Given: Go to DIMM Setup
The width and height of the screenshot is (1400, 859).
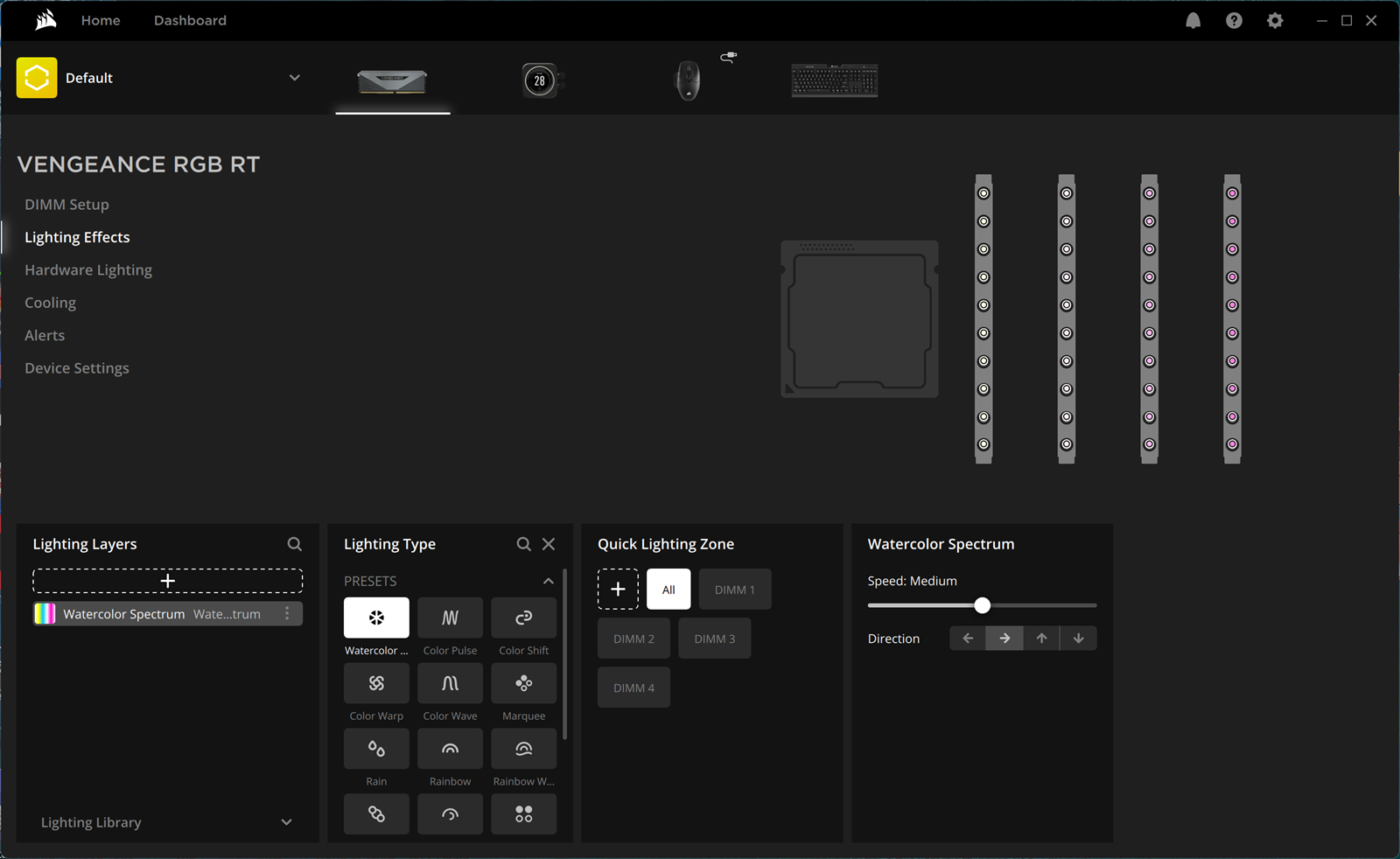Looking at the screenshot, I should pos(66,205).
